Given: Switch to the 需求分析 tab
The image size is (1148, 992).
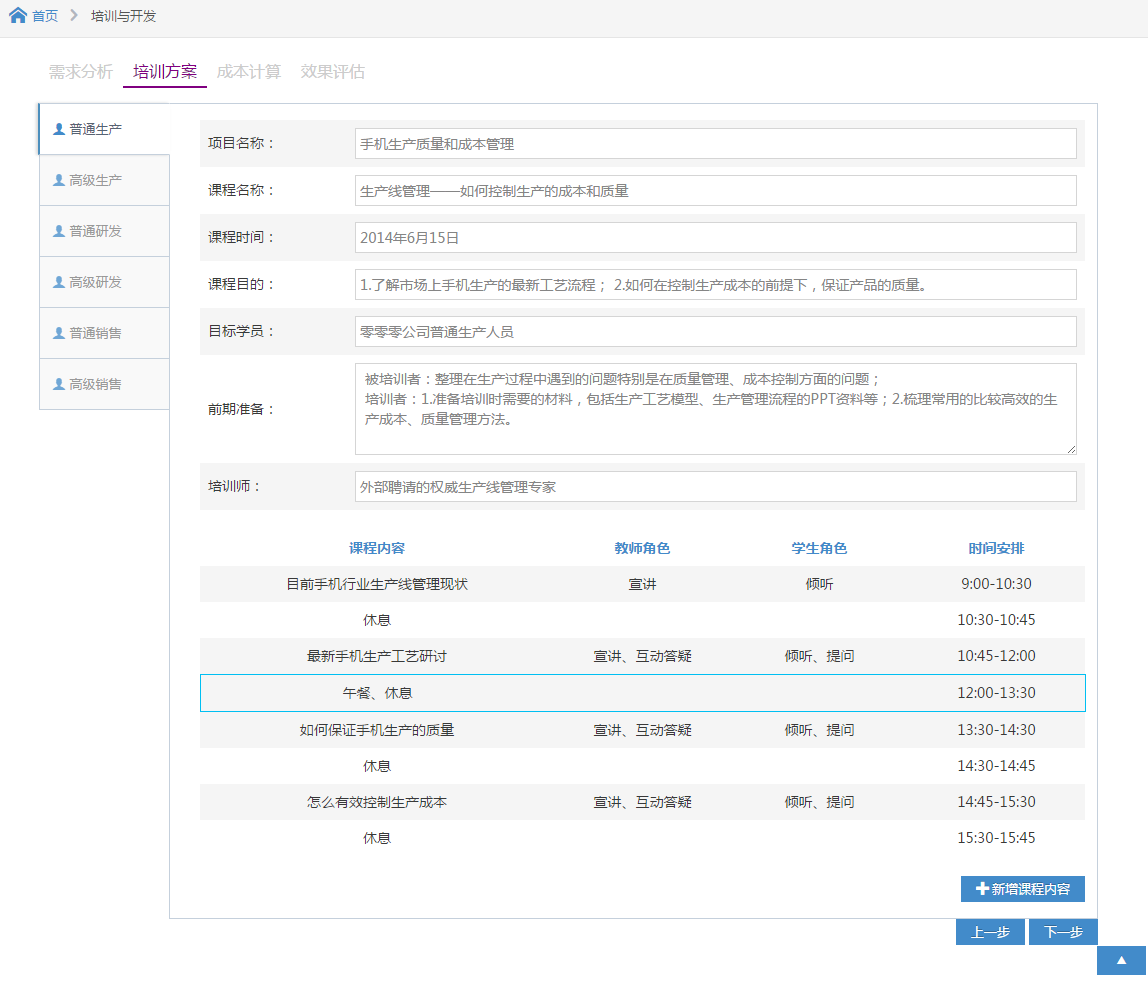Looking at the screenshot, I should 81,72.
